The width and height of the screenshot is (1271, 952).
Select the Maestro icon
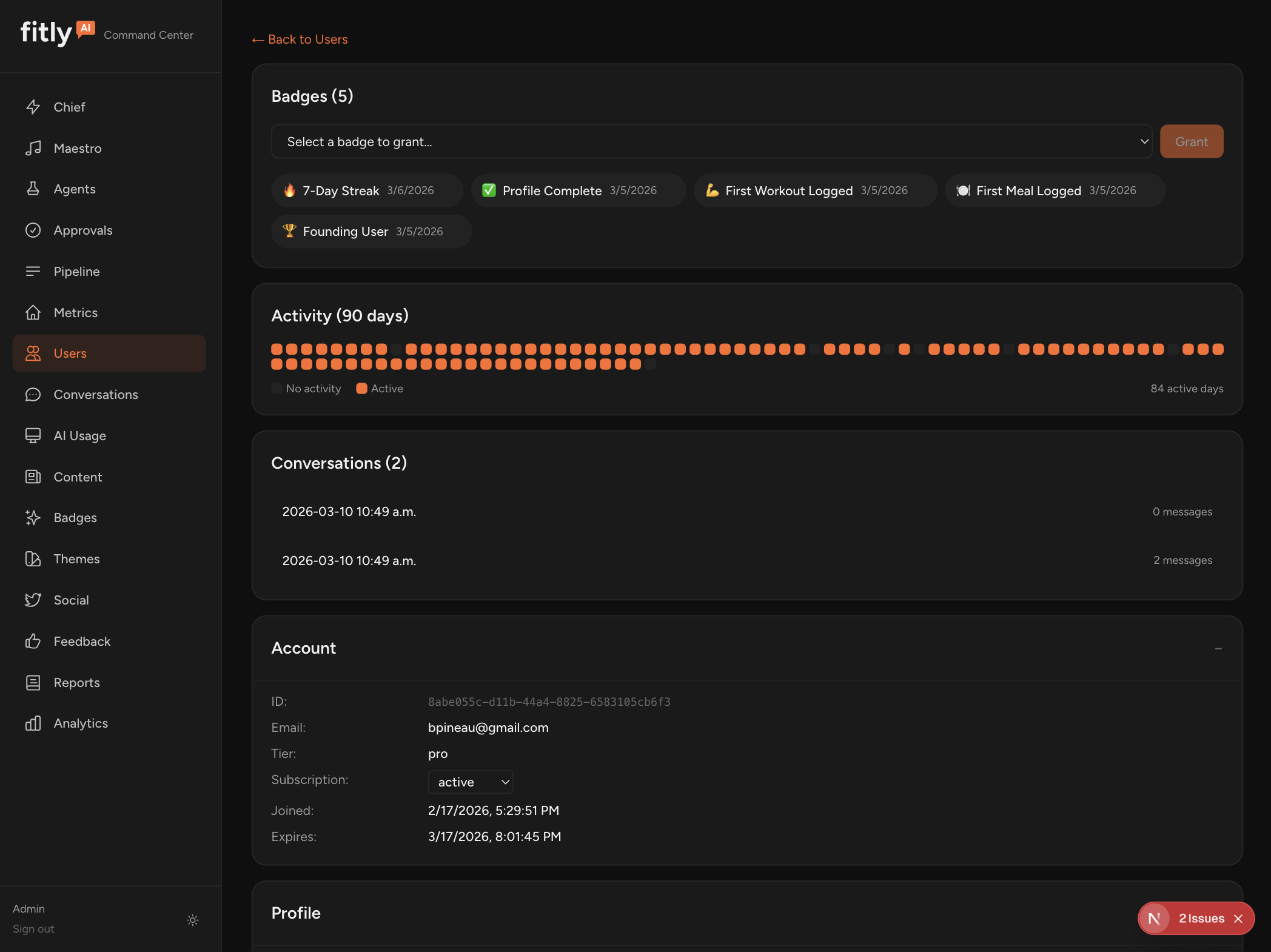[33, 148]
